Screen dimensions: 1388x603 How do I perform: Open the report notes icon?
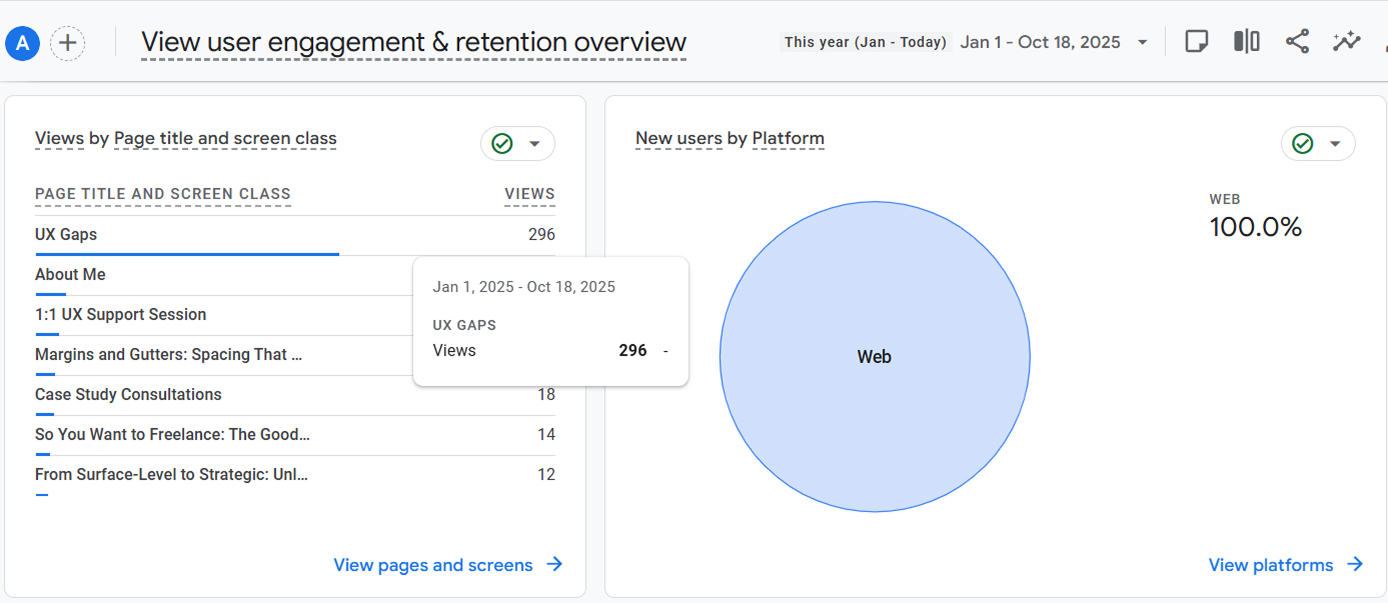coord(1196,42)
